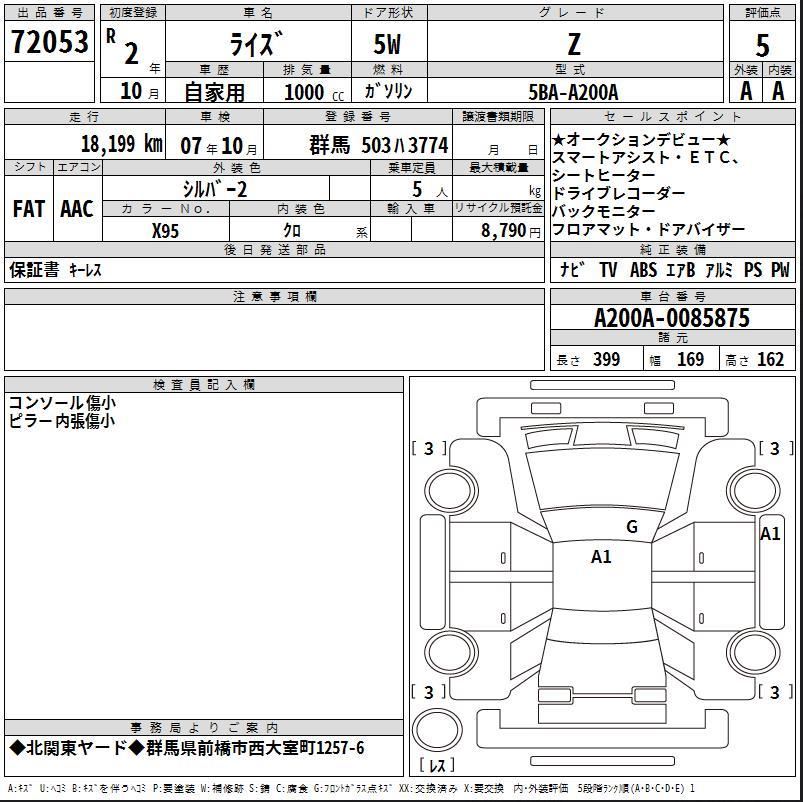Select model code 5BA-A200A
803x802 pixels.
[x=573, y=93]
